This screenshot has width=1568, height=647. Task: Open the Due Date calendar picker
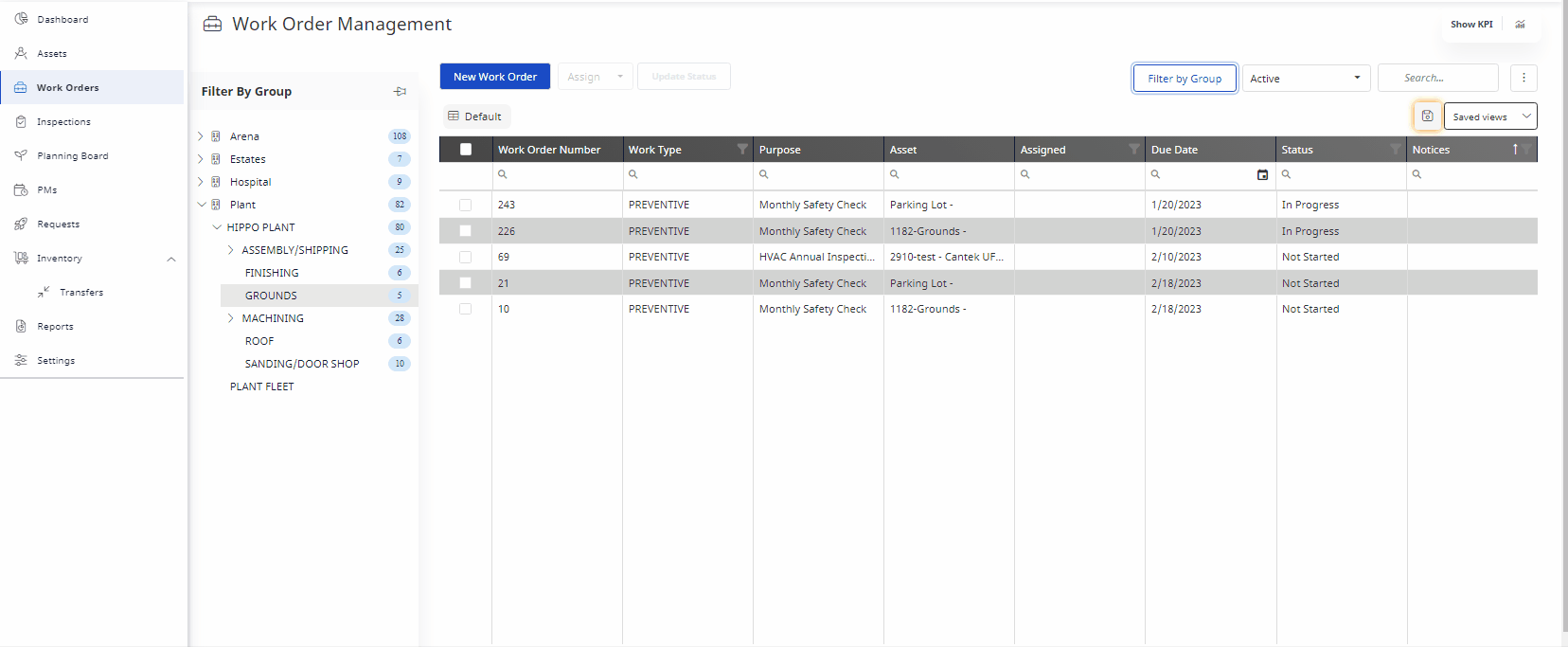(1262, 174)
